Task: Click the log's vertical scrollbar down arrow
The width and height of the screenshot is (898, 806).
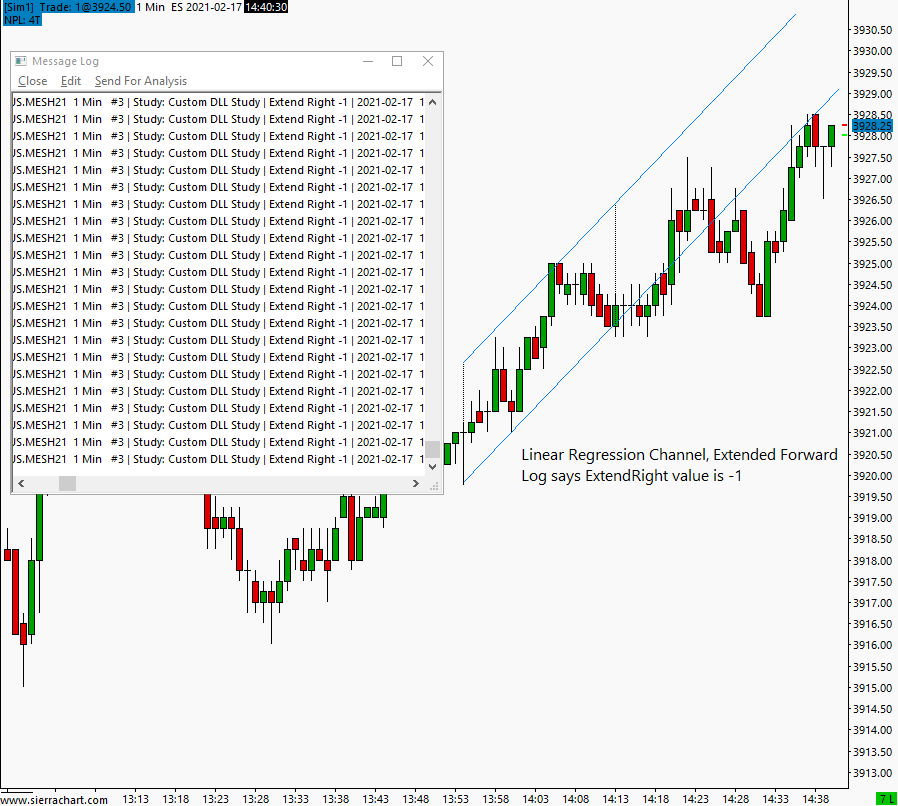Action: click(x=432, y=466)
